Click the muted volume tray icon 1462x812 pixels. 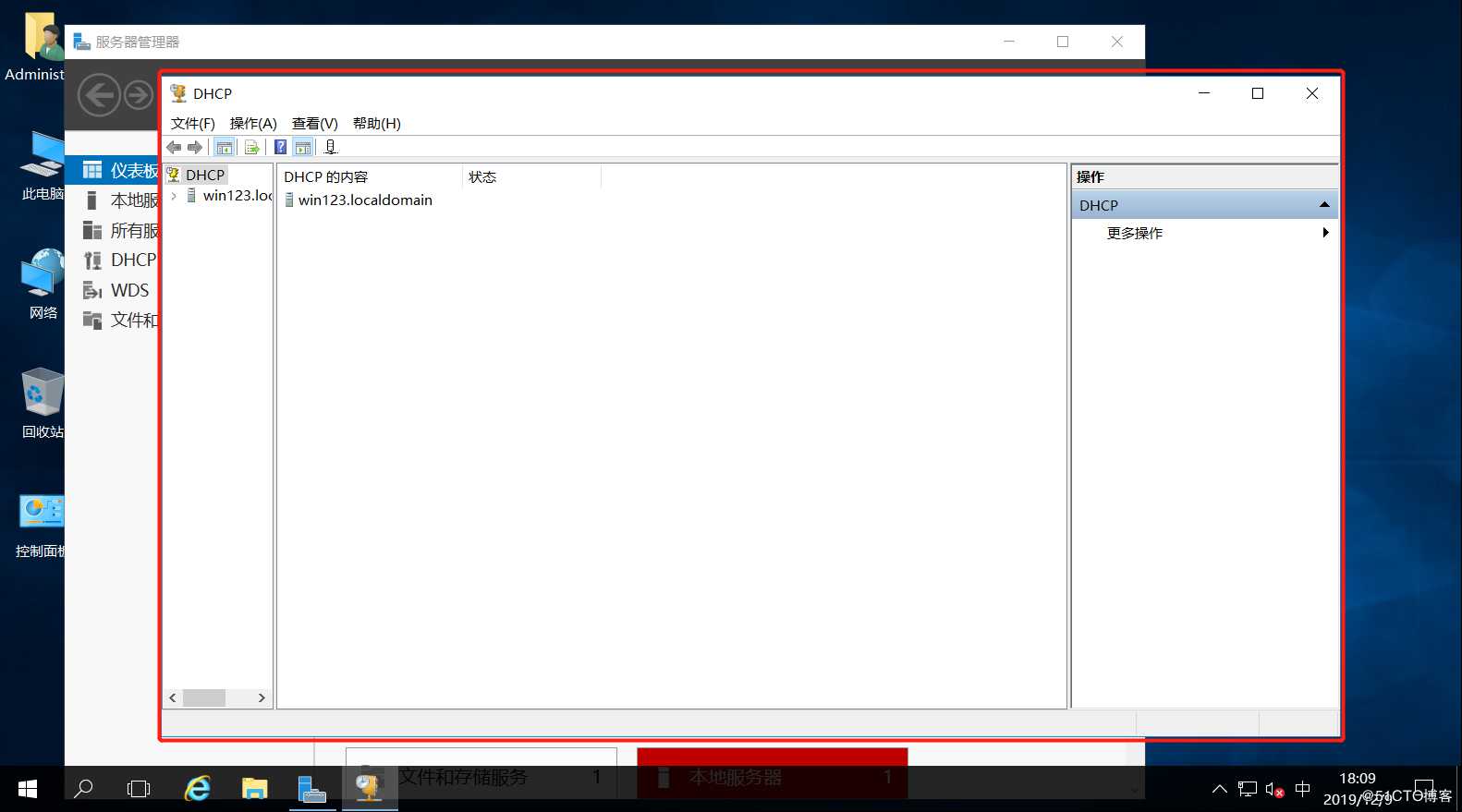[1274, 789]
